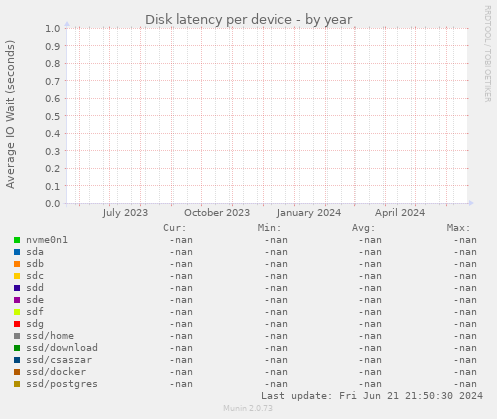The image size is (497, 419).
Task: Click the sdf lime legend swatch
Action: point(17,312)
